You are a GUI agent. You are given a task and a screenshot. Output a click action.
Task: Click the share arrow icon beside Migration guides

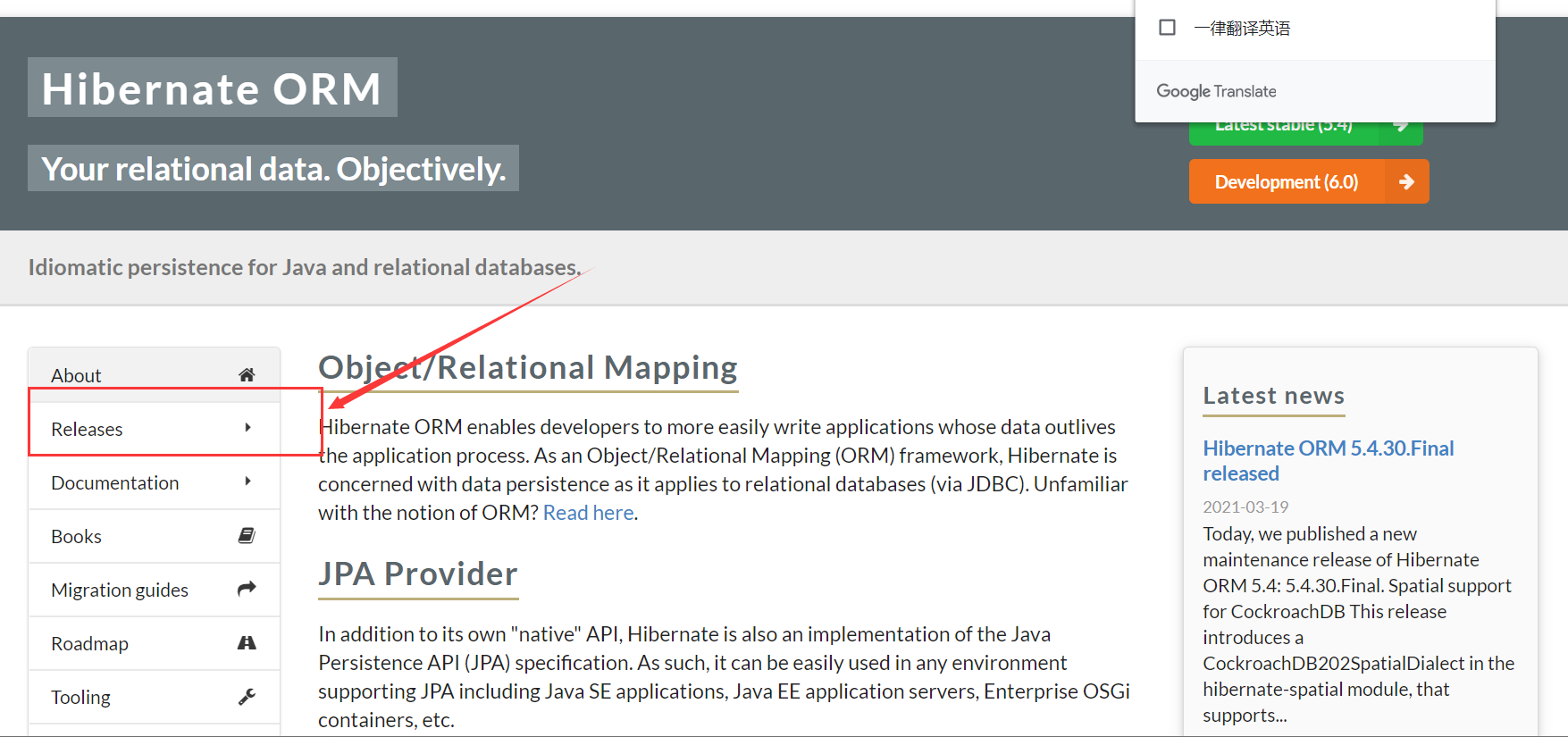point(247,589)
